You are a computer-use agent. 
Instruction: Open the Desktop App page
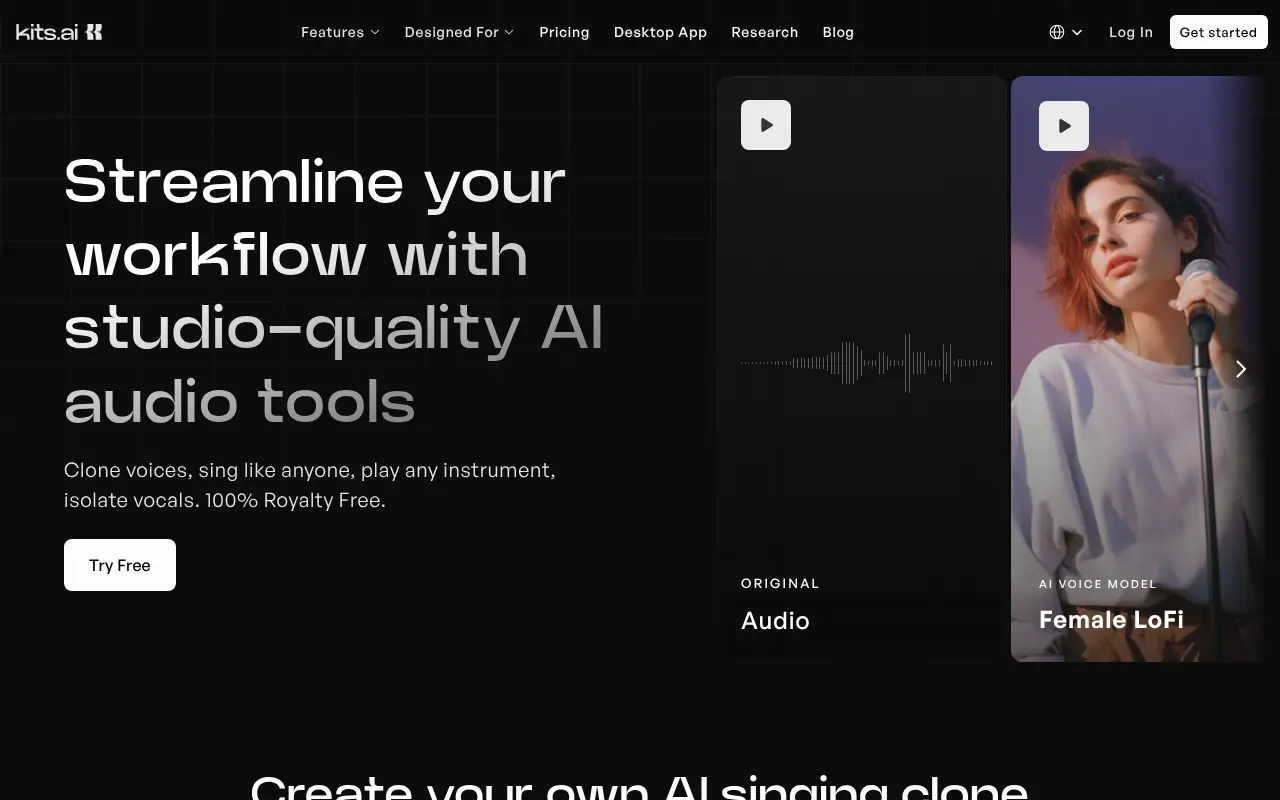pos(660,32)
